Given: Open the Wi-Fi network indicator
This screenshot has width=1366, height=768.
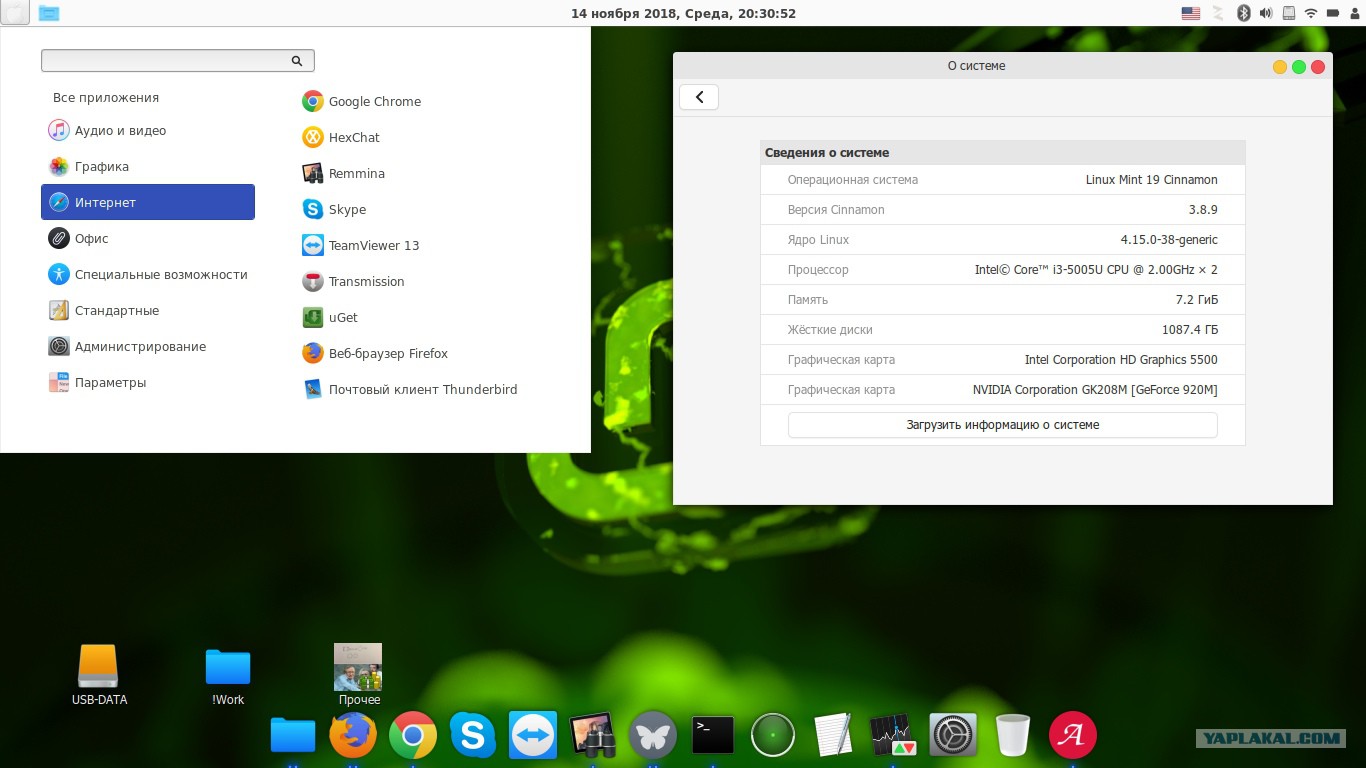Looking at the screenshot, I should coord(1311,13).
